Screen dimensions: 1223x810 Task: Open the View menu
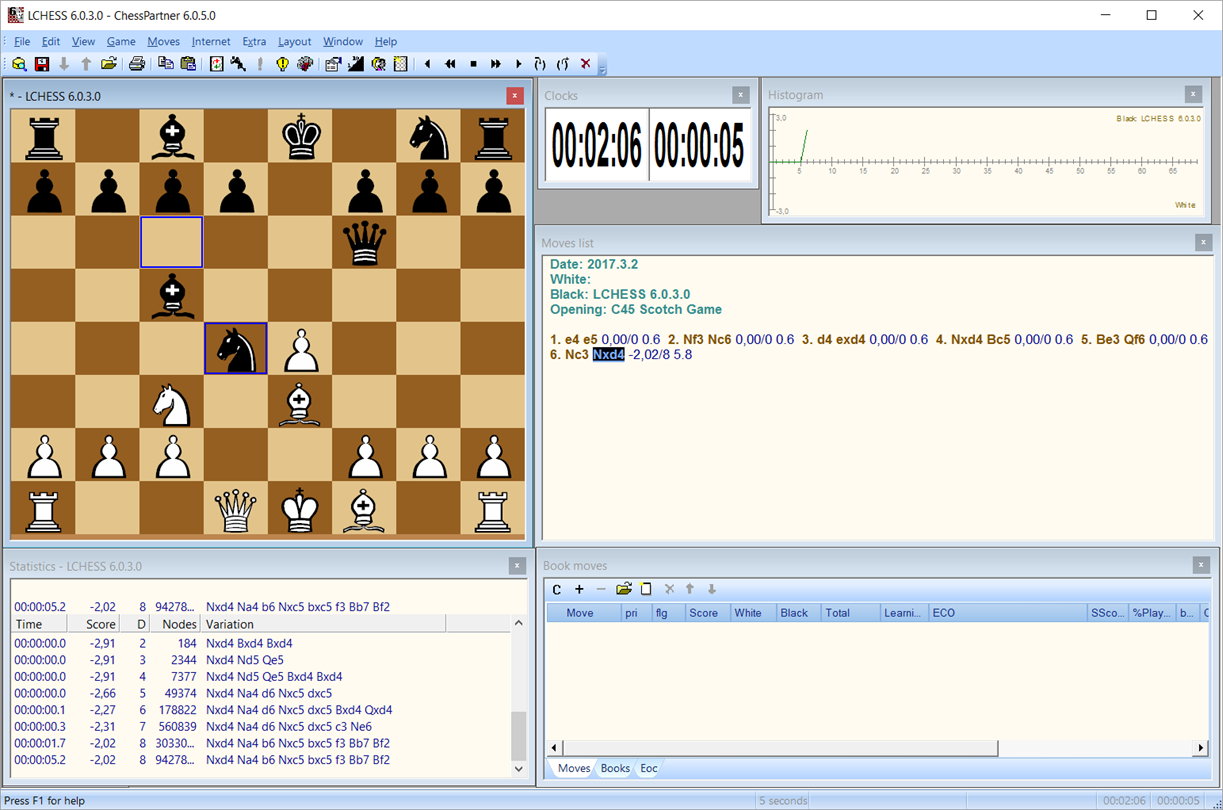(x=83, y=42)
